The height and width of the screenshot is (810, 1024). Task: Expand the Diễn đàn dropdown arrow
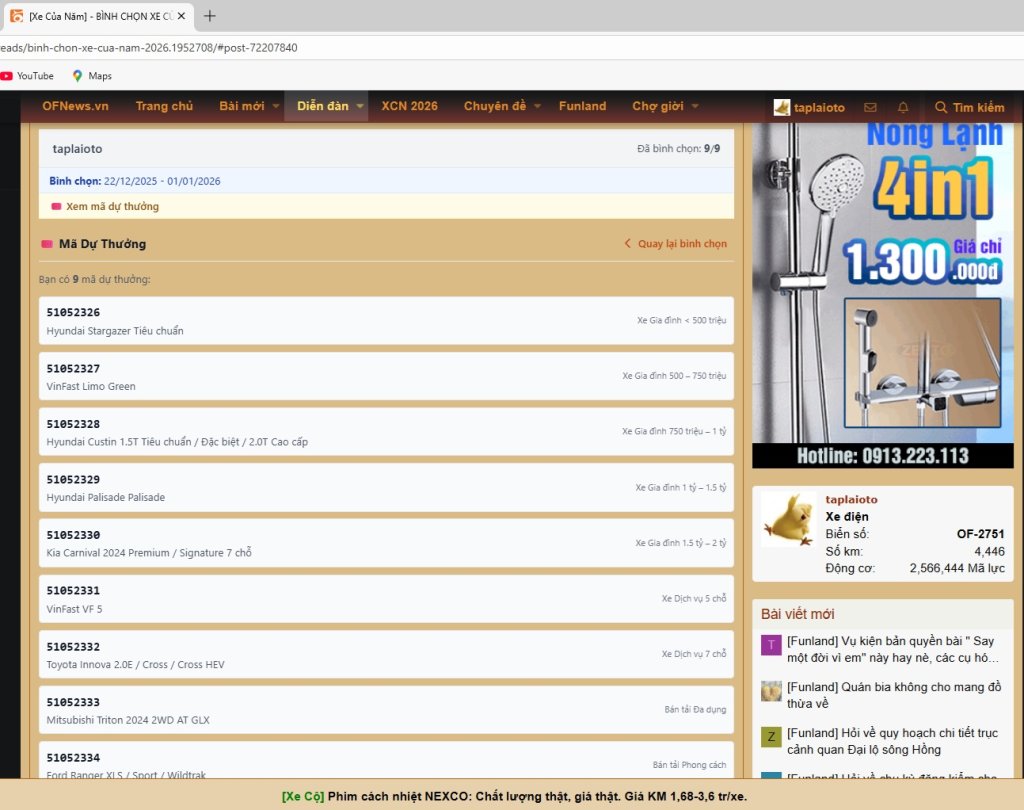coord(360,107)
